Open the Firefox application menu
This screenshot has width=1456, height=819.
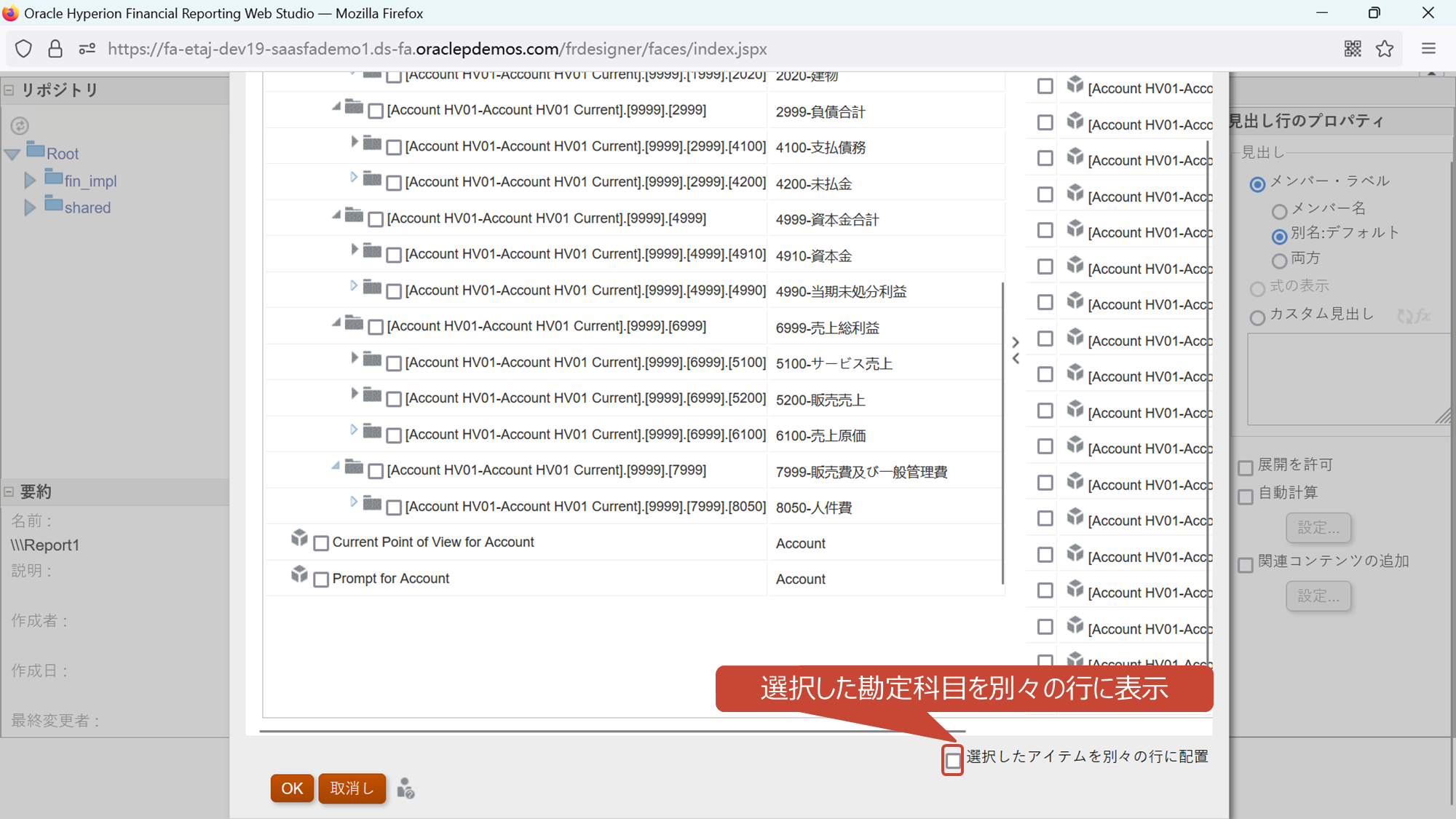(1428, 49)
